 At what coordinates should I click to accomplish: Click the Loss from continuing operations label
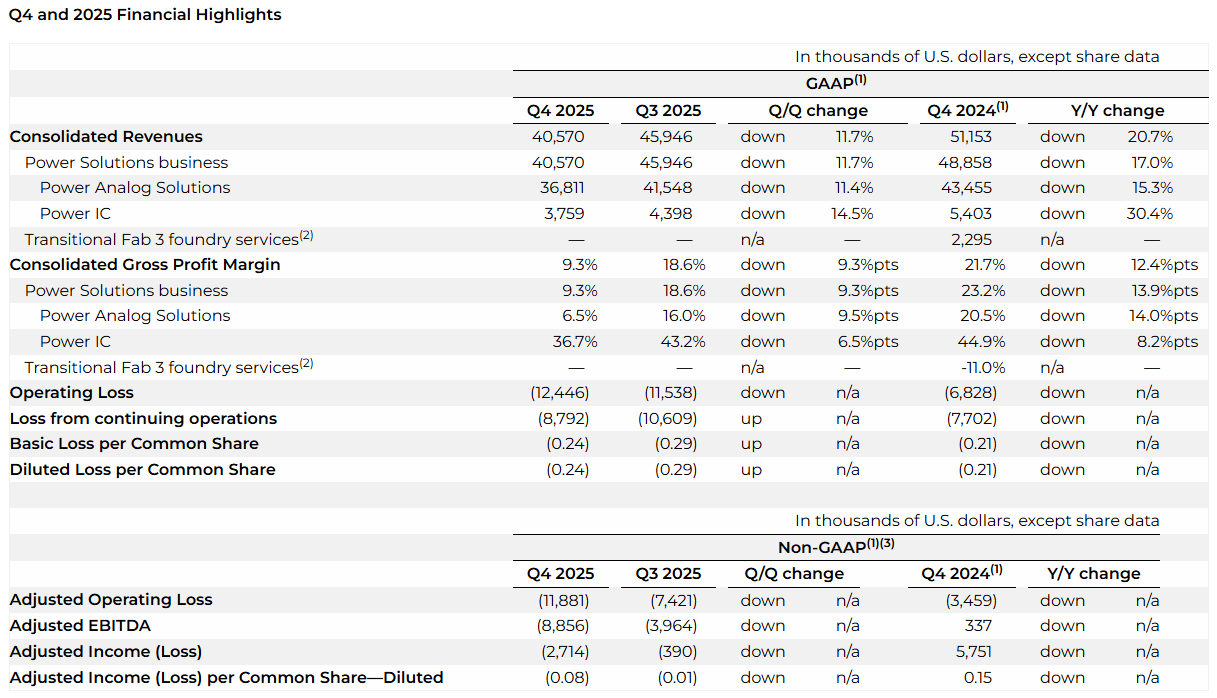pos(143,419)
